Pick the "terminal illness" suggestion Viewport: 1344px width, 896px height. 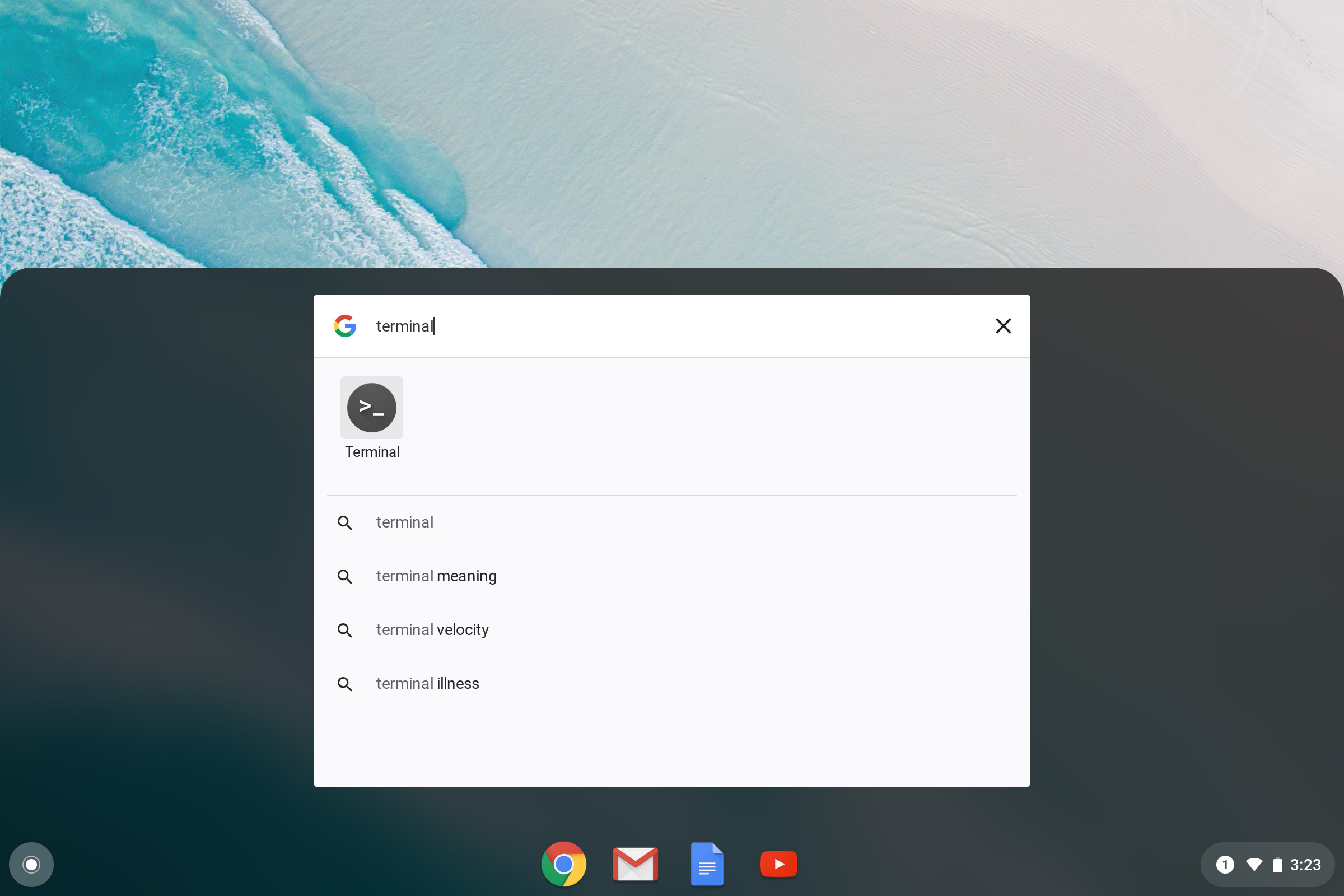click(427, 683)
